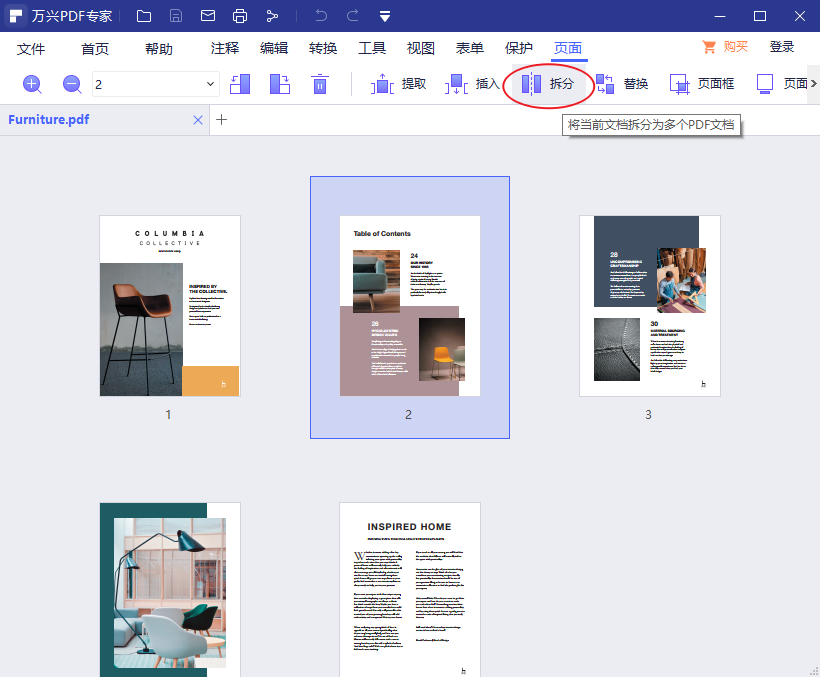Close the Furniture.pdf tab

pyautogui.click(x=198, y=120)
